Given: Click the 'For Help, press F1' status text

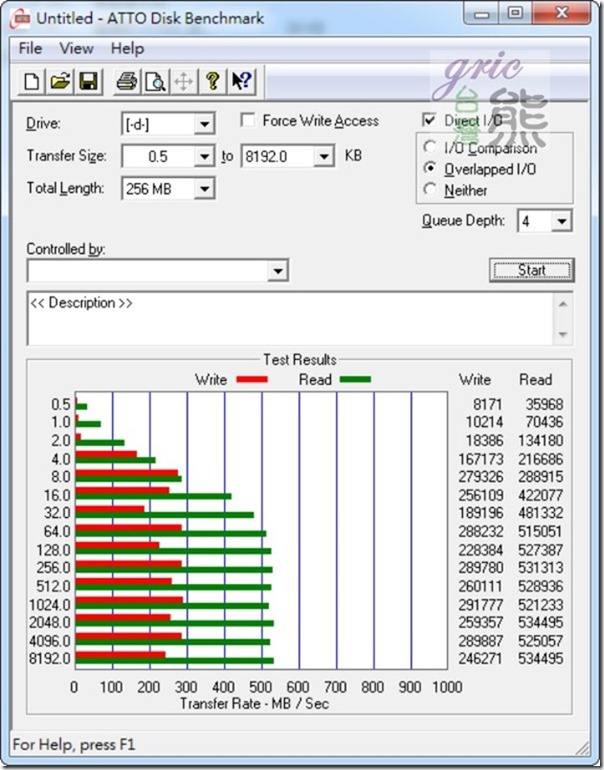Looking at the screenshot, I should [x=74, y=744].
